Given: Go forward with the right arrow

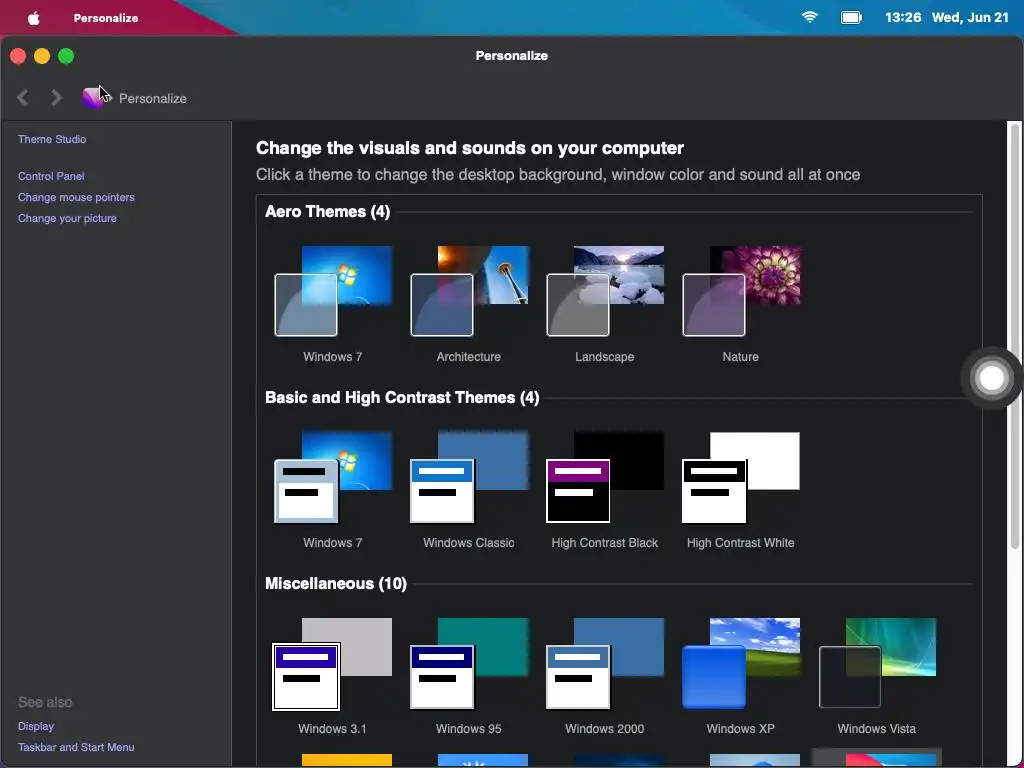Looking at the screenshot, I should (x=56, y=98).
